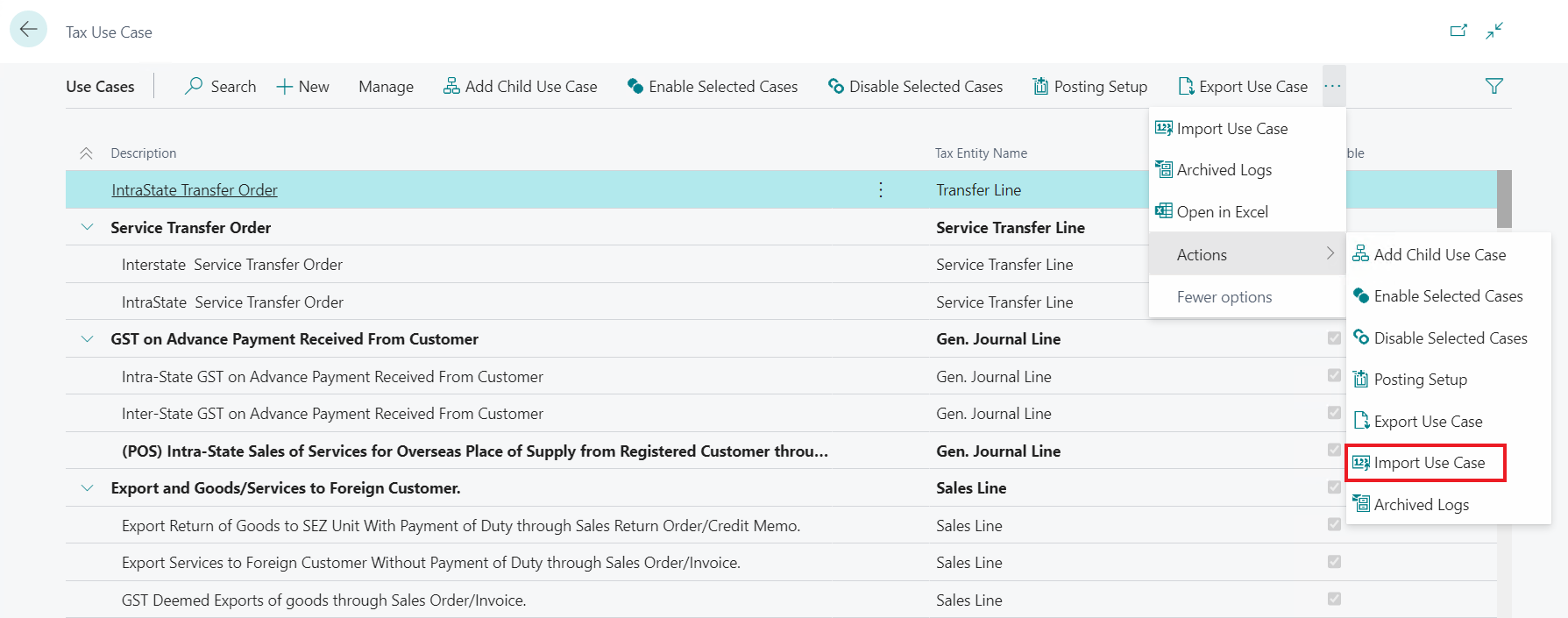Click the vertical scrollbar thumb

(1504, 198)
